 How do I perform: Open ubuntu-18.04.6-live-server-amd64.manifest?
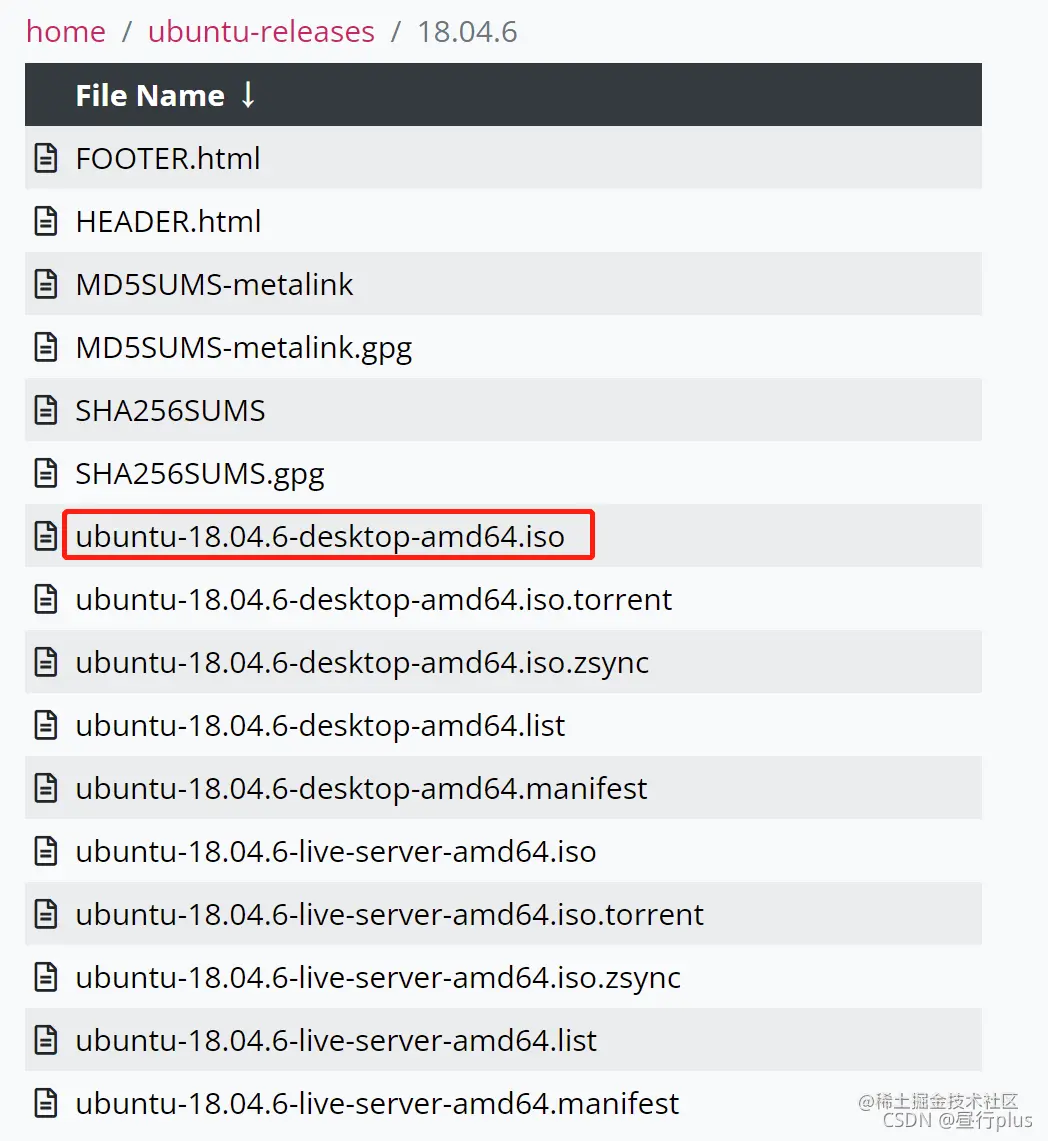point(377,1104)
